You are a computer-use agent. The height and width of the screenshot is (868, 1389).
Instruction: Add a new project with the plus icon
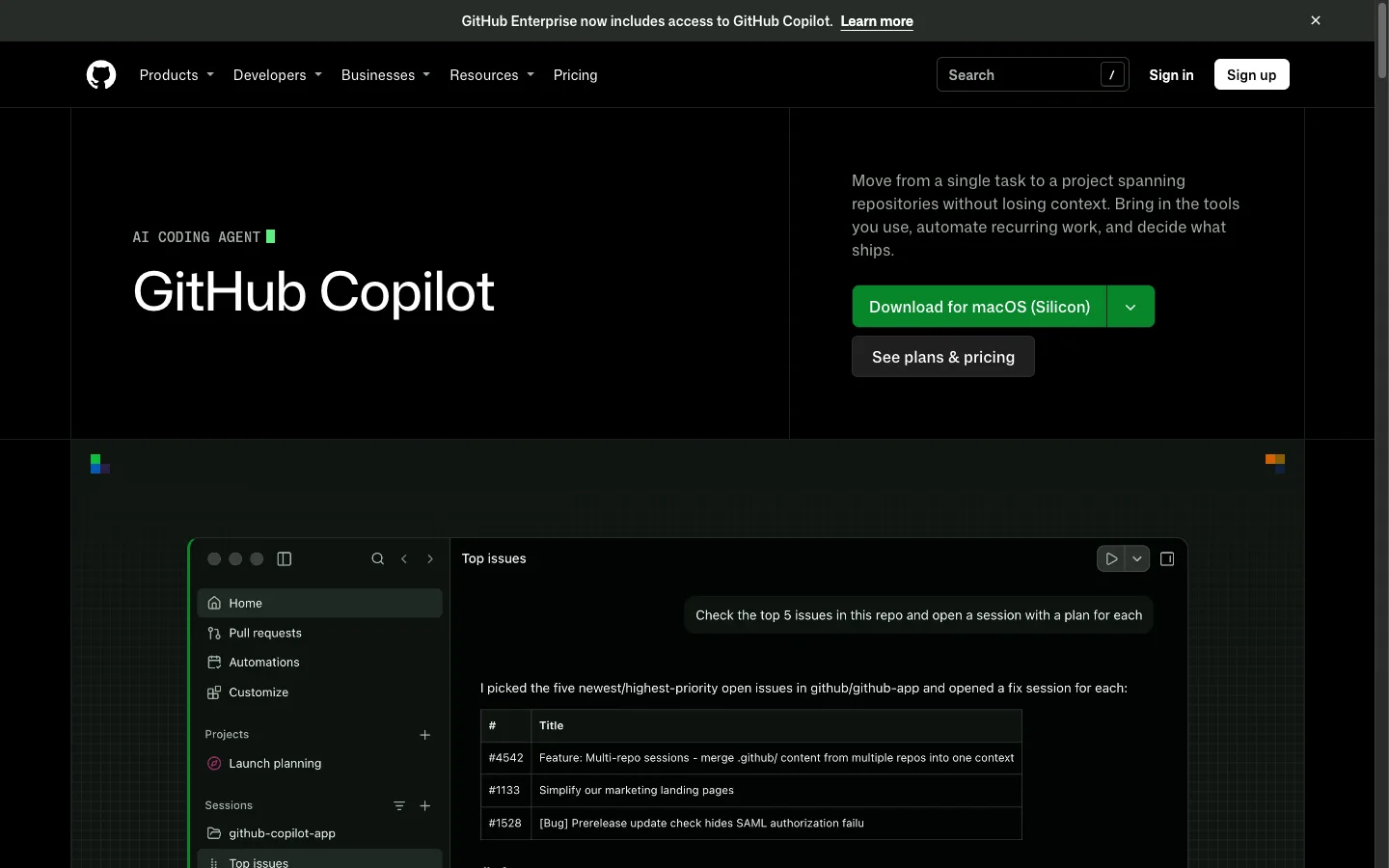click(425, 735)
